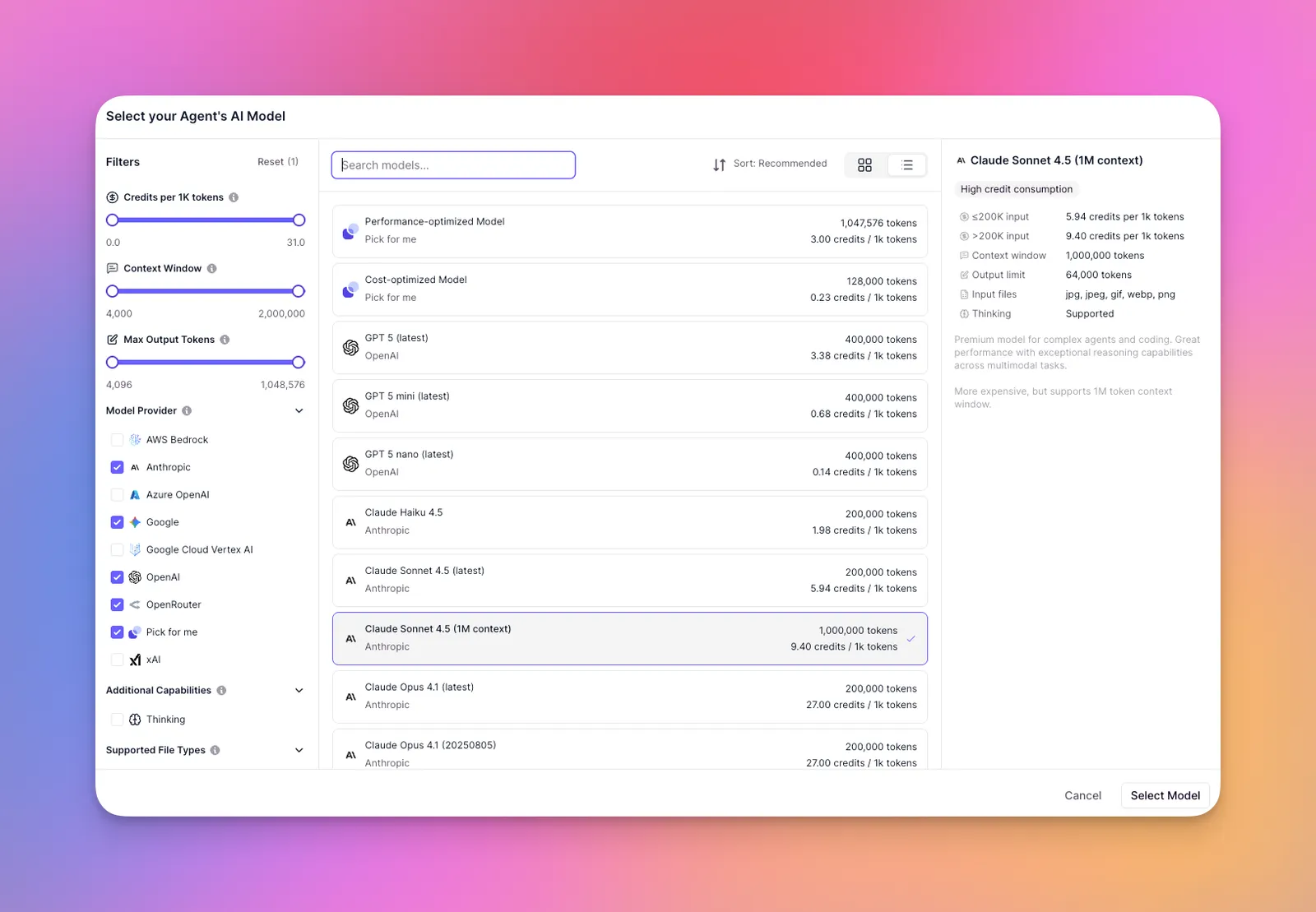Click the Context Window slider maximum handle
Screen dimensions: 1316x912
point(299,291)
